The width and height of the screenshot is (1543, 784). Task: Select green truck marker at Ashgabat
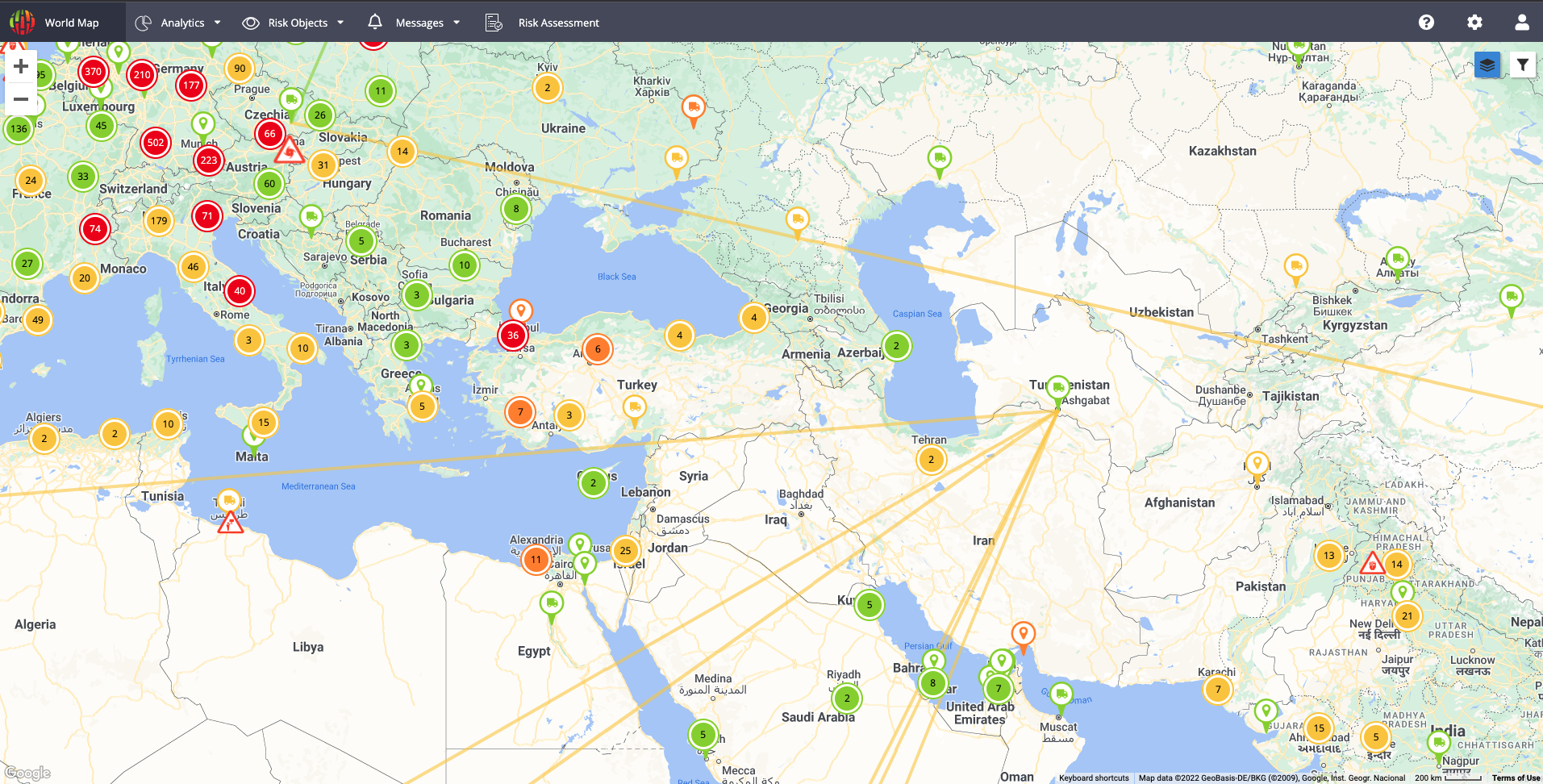tap(1057, 389)
